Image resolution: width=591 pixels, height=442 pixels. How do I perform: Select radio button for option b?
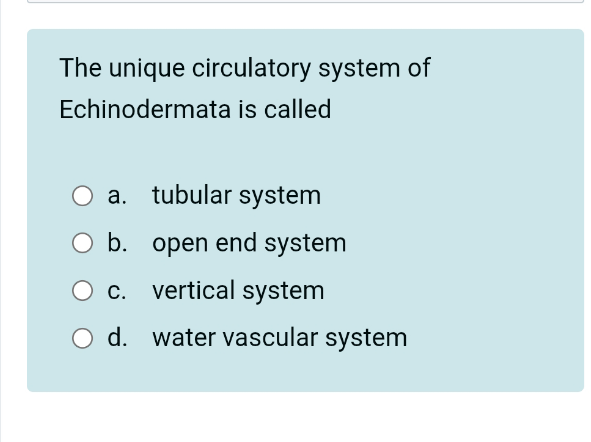[x=82, y=243]
